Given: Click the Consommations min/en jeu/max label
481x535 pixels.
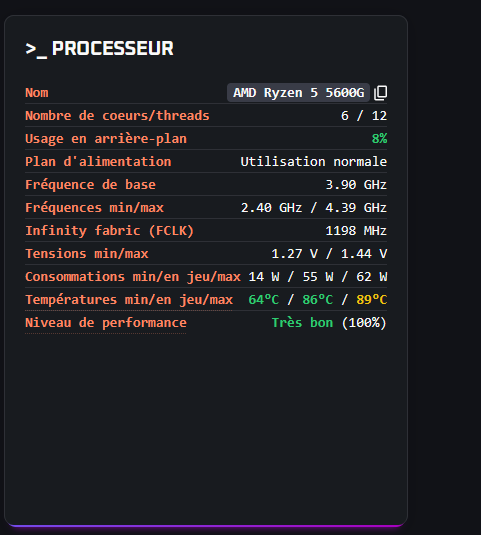Looking at the screenshot, I should tap(133, 277).
